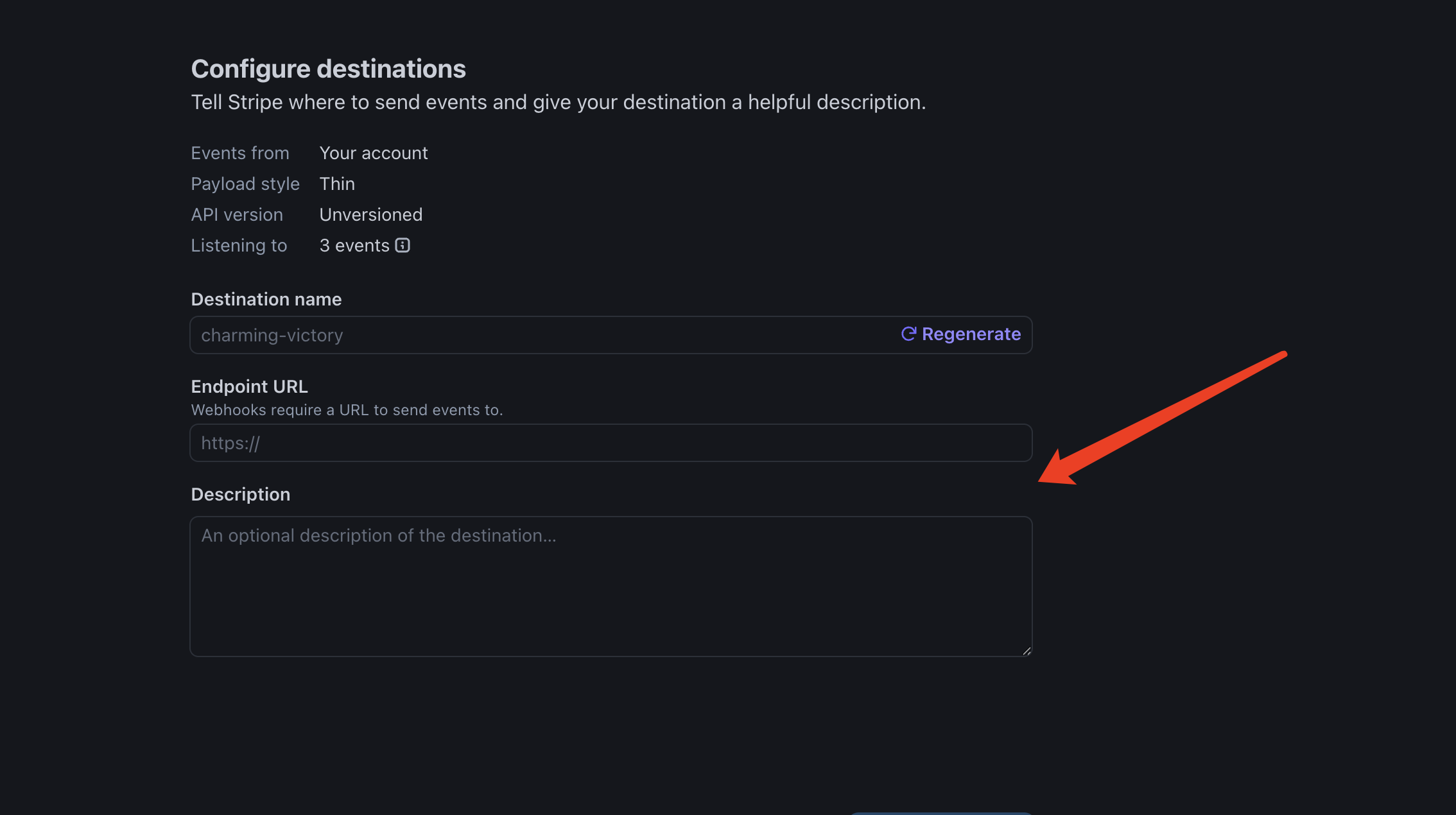Click the Thin payload style value
This screenshot has width=1456, height=815.
coord(337,184)
